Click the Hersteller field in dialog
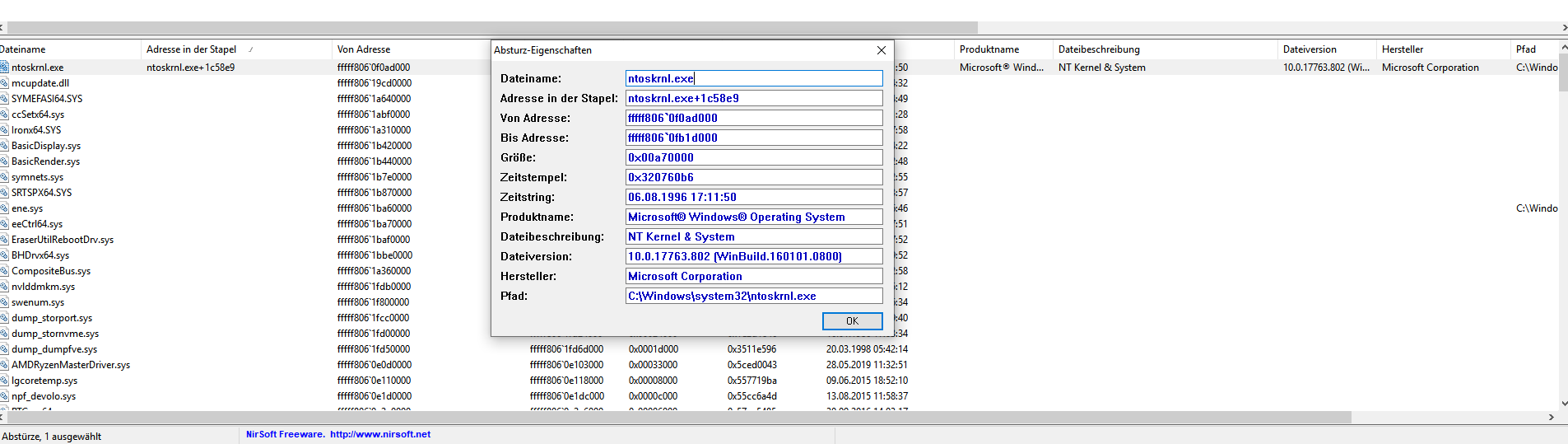 coord(754,276)
